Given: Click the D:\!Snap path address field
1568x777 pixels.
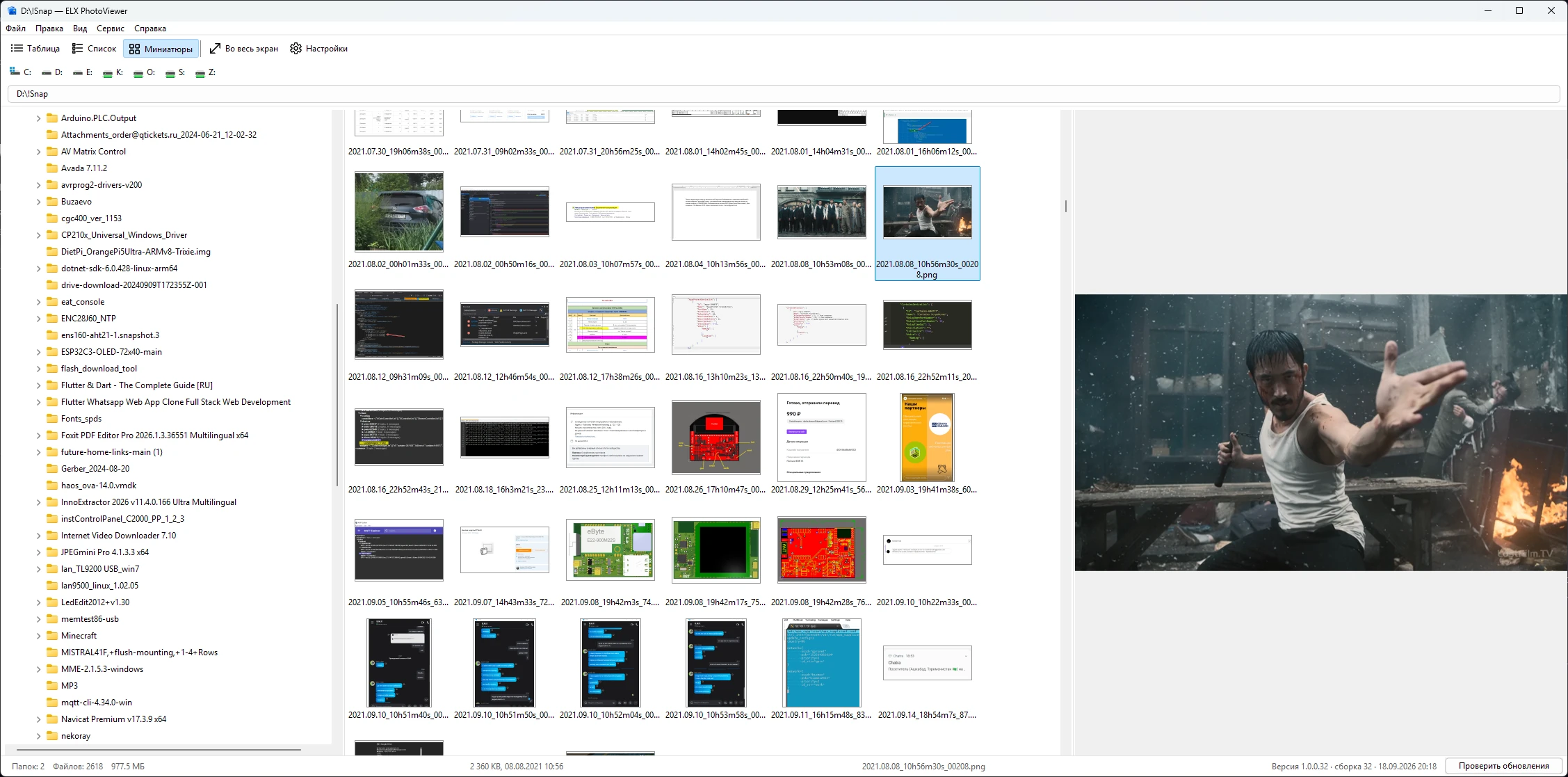Looking at the screenshot, I should (x=784, y=94).
